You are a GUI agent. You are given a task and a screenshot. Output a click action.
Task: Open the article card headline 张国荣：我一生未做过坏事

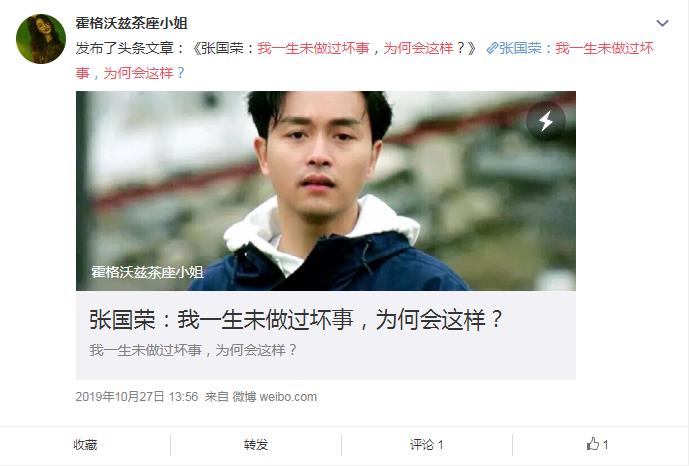tap(296, 319)
